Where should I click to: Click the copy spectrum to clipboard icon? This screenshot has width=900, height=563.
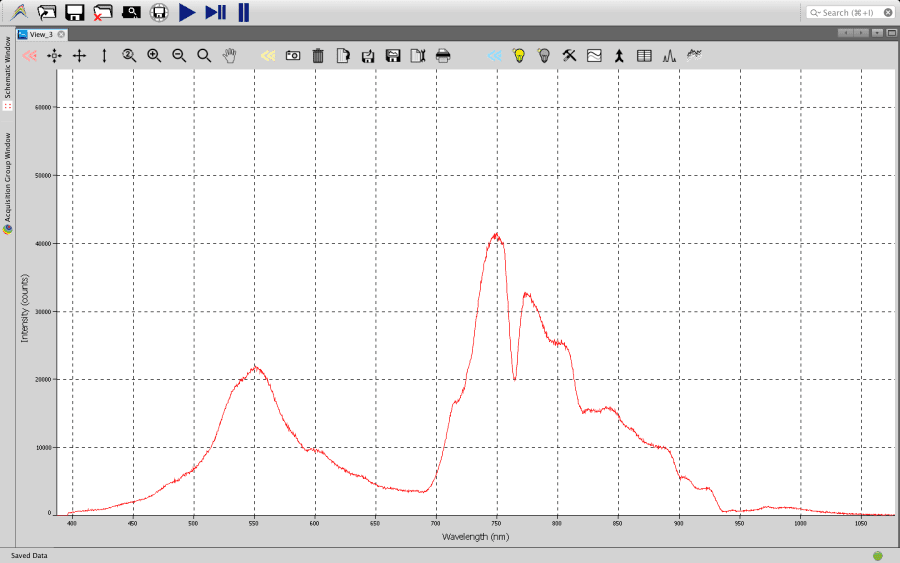(343, 56)
